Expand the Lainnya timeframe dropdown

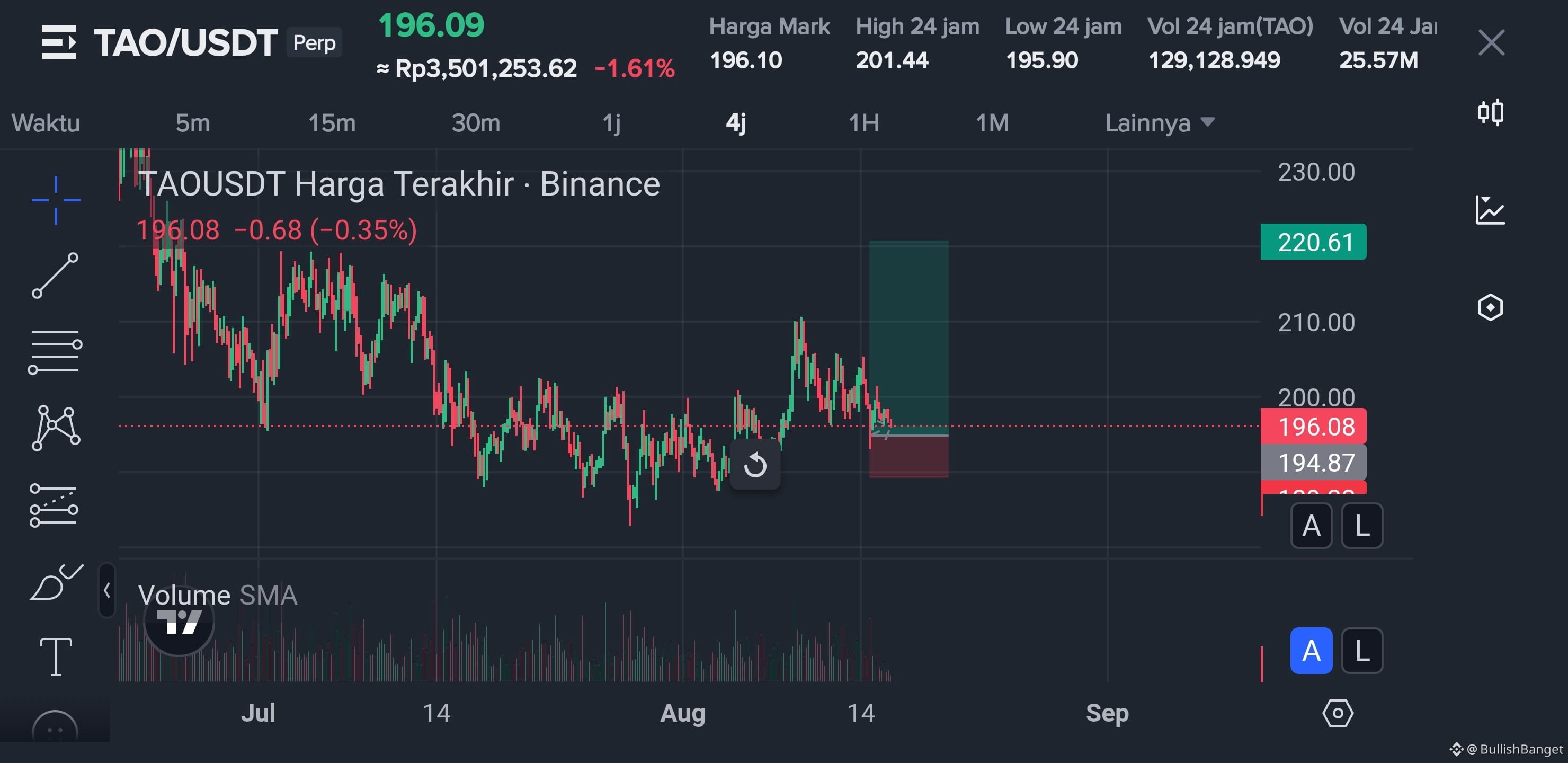click(x=1160, y=123)
